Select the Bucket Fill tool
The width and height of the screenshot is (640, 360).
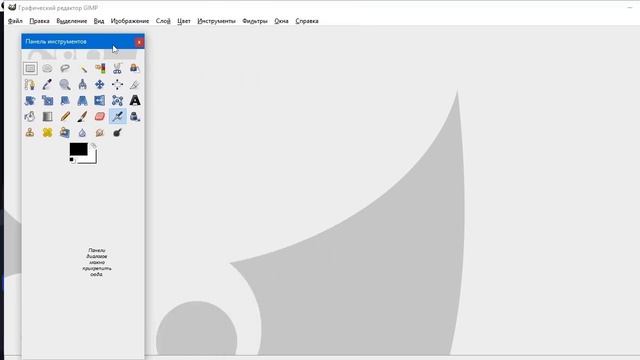(30, 116)
